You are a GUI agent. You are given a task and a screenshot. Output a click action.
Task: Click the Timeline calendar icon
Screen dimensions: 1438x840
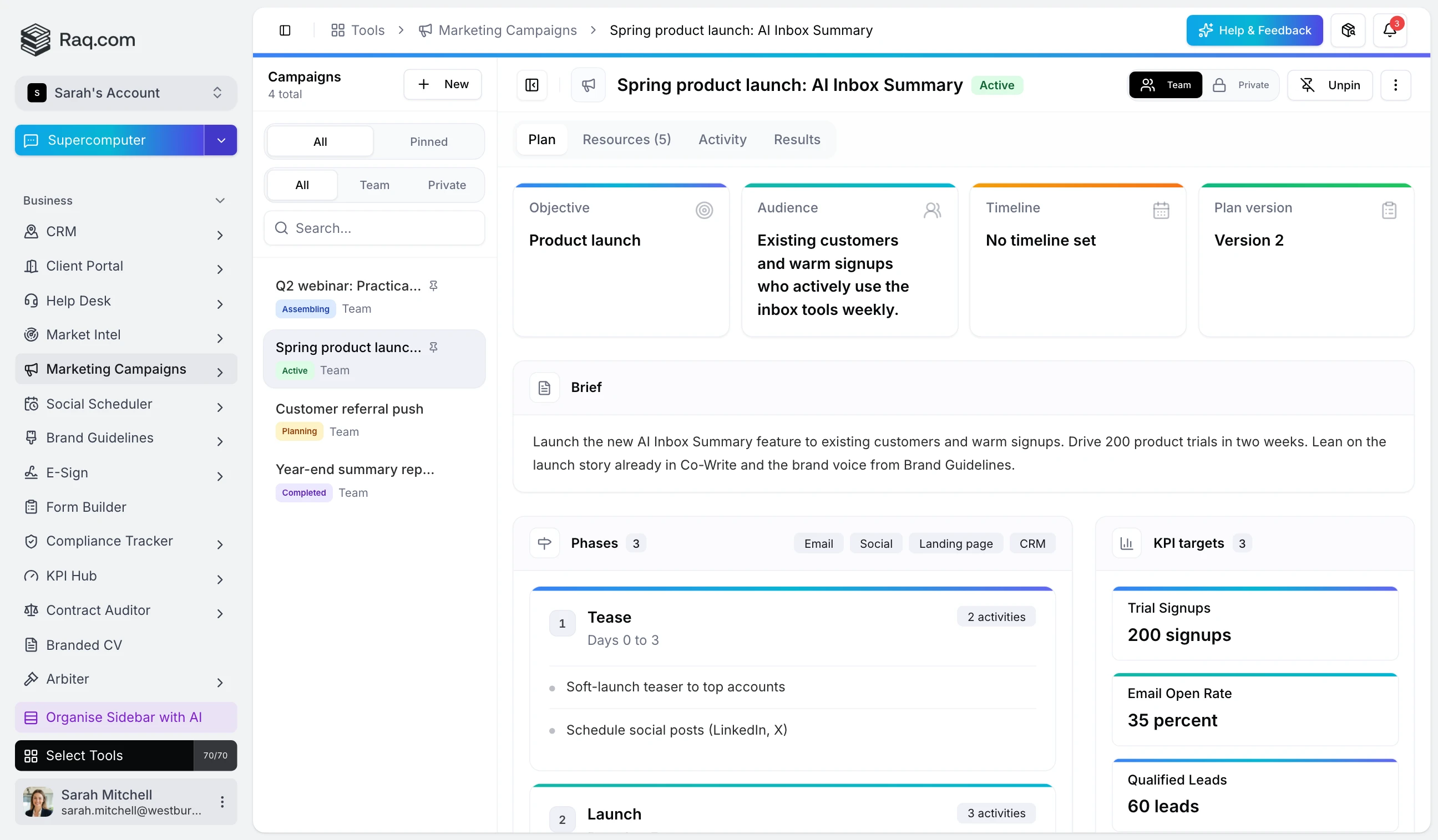click(x=1161, y=210)
